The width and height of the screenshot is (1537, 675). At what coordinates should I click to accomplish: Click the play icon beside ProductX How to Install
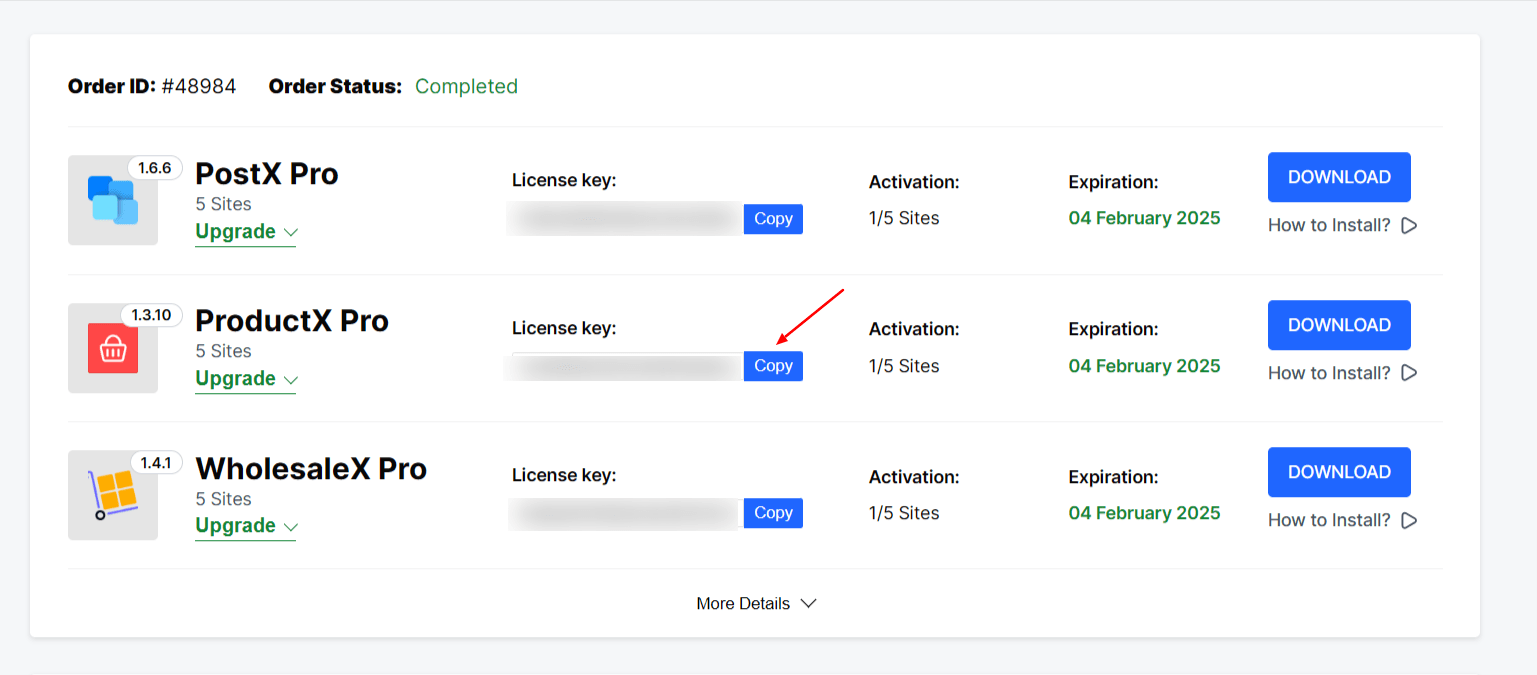1410,372
